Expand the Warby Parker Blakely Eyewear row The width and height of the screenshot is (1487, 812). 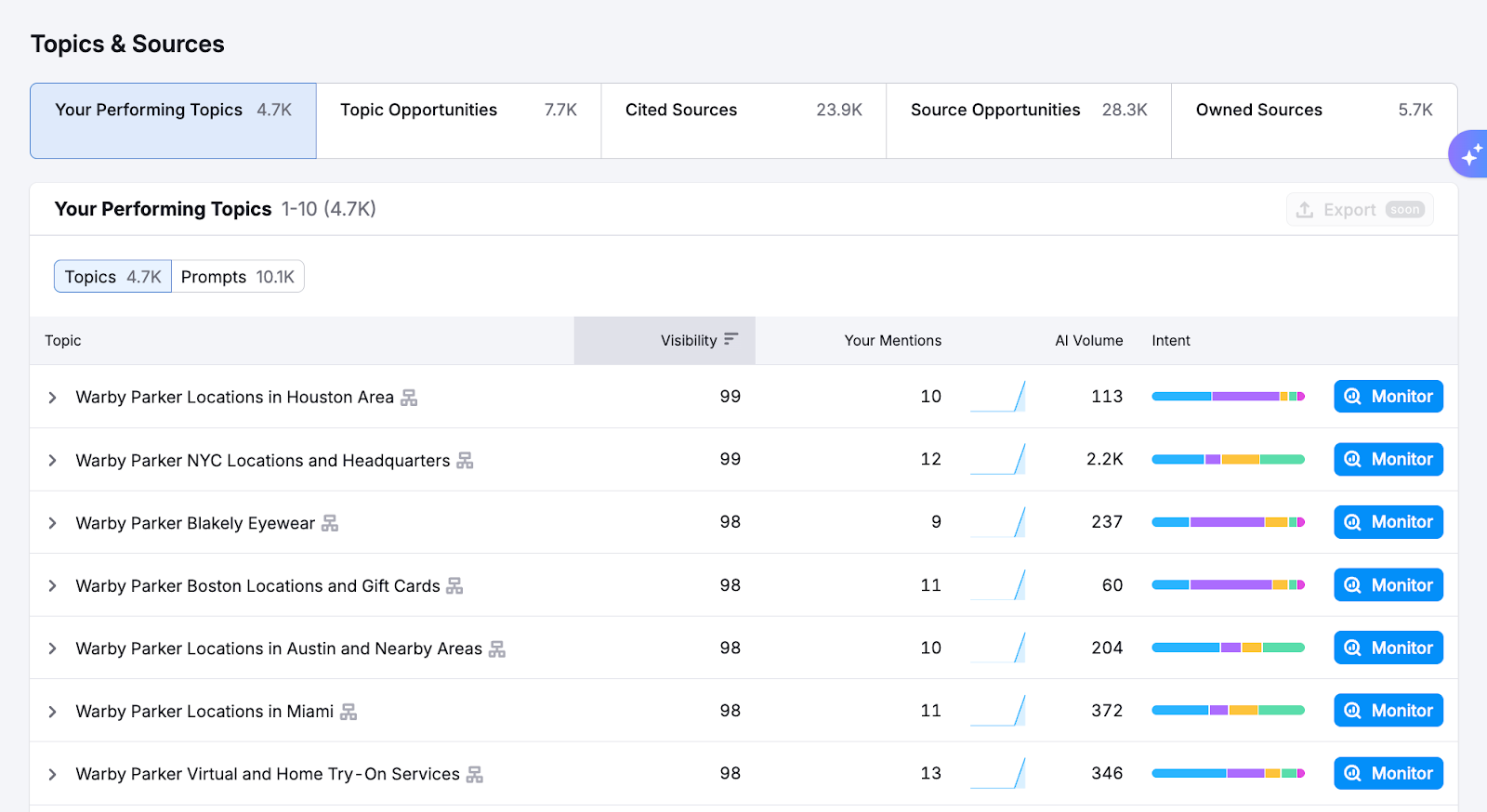tap(53, 524)
